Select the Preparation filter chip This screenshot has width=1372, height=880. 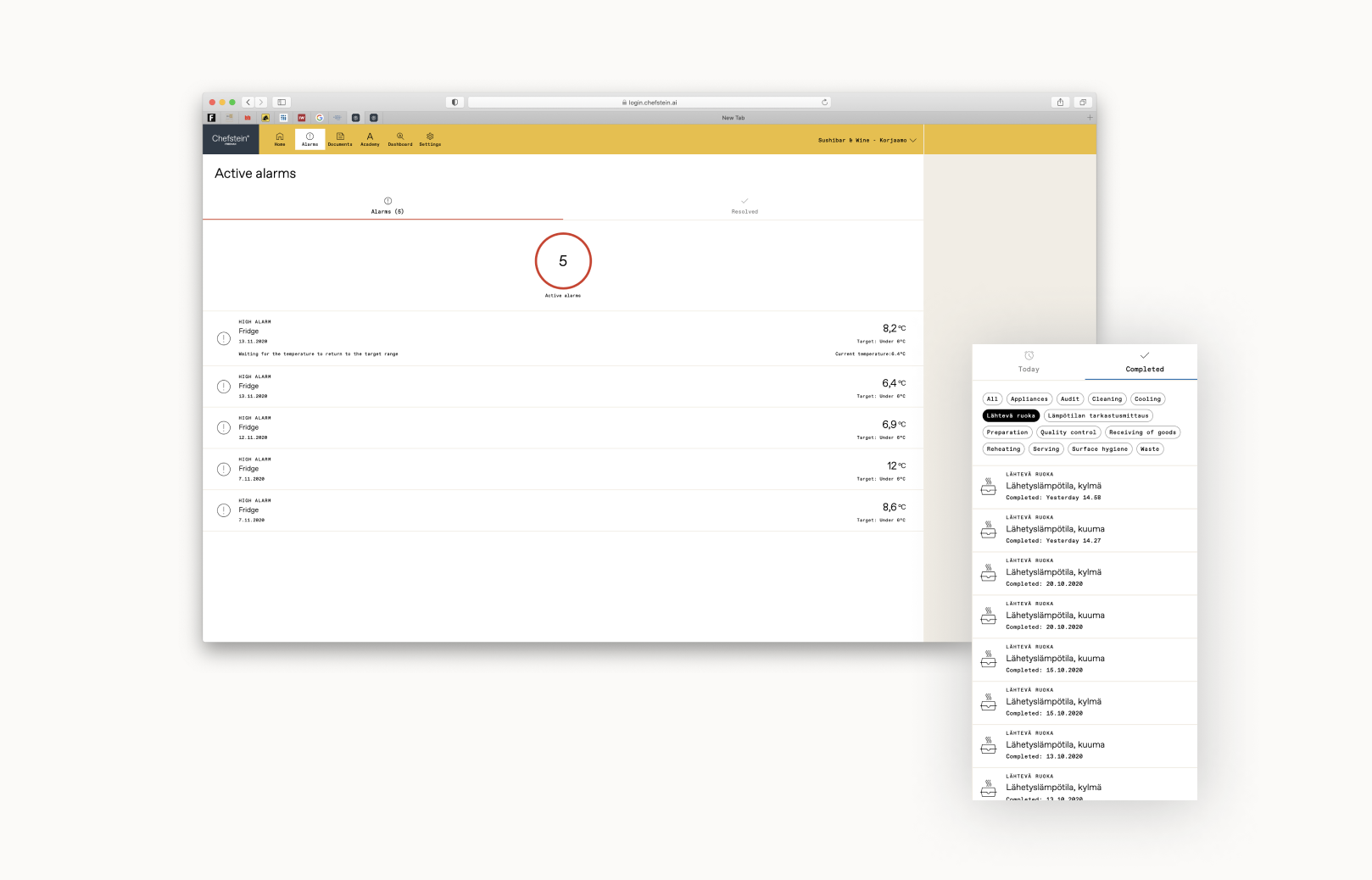pos(1007,432)
